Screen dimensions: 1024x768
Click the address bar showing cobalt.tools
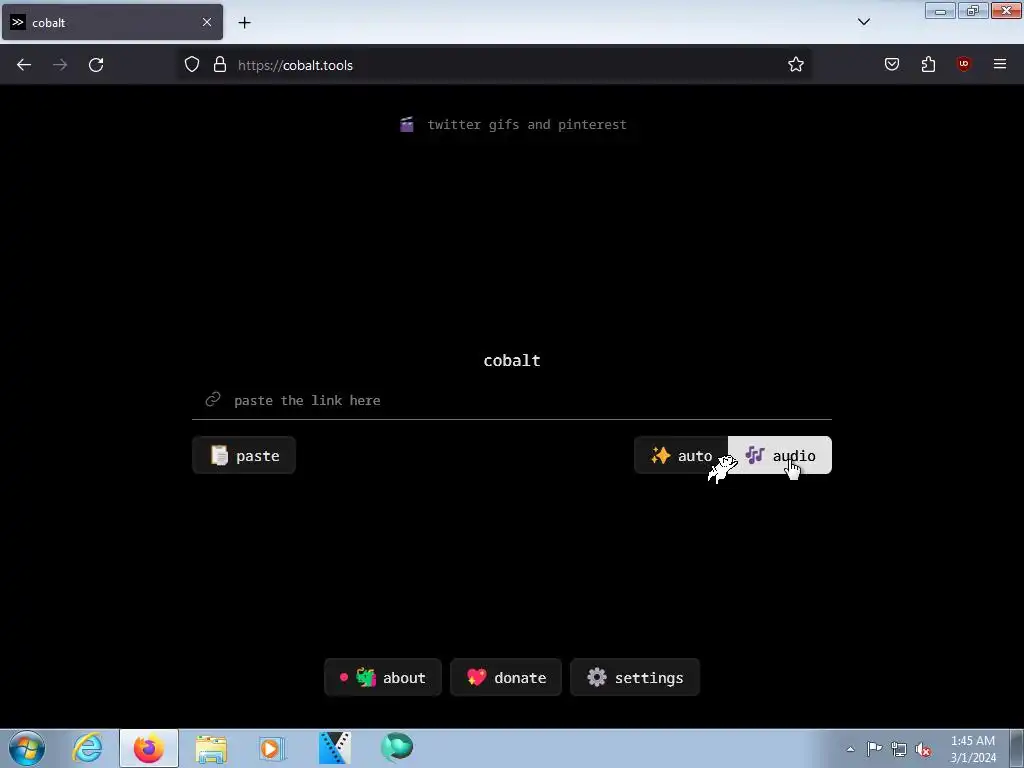click(x=494, y=65)
